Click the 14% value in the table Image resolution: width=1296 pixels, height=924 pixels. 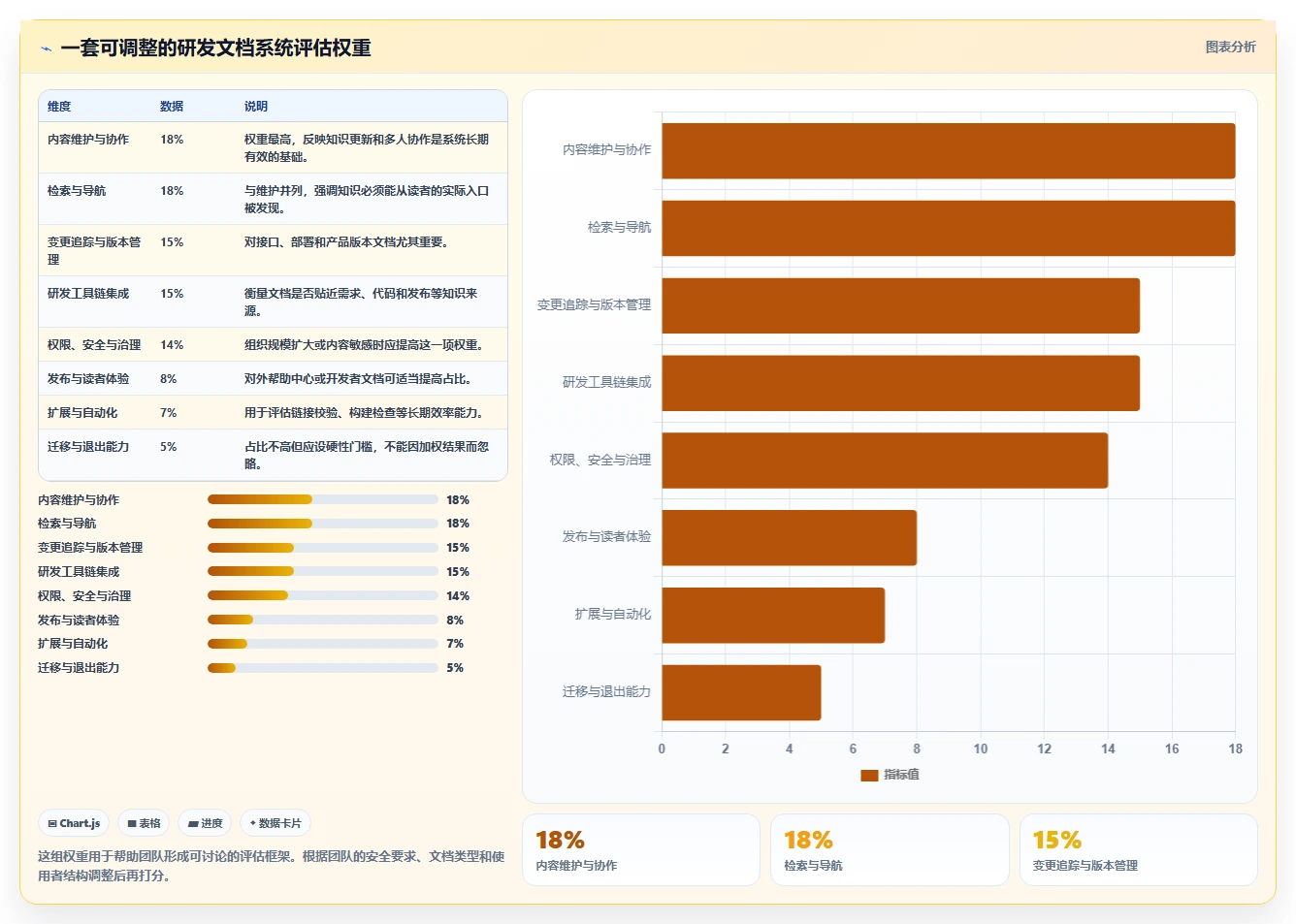point(172,345)
